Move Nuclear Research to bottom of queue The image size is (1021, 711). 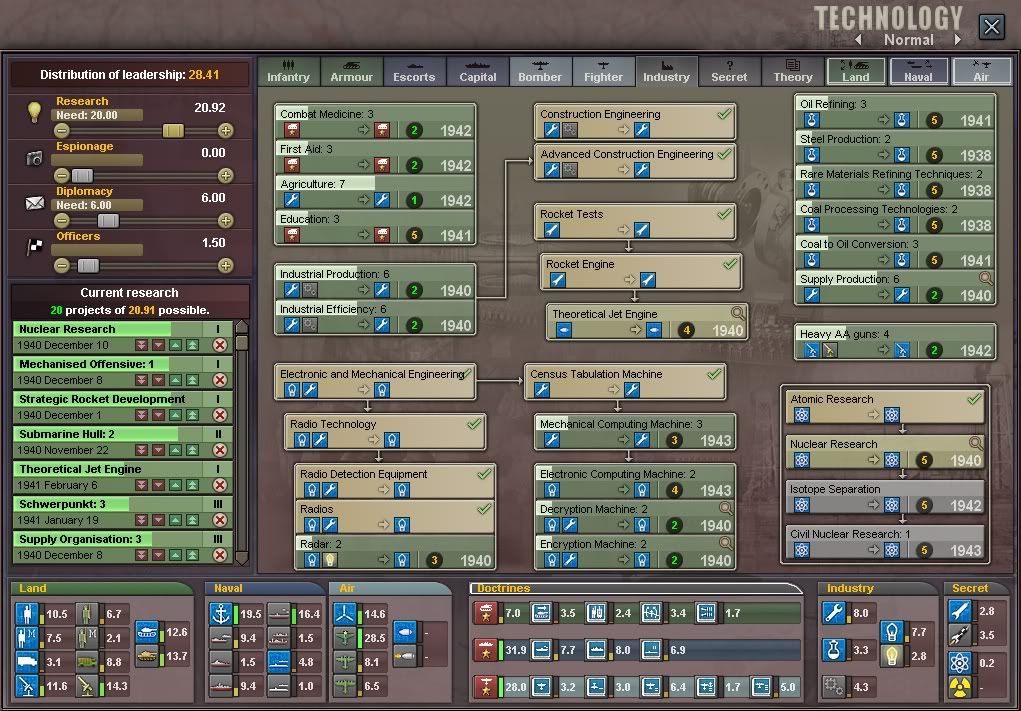141,345
